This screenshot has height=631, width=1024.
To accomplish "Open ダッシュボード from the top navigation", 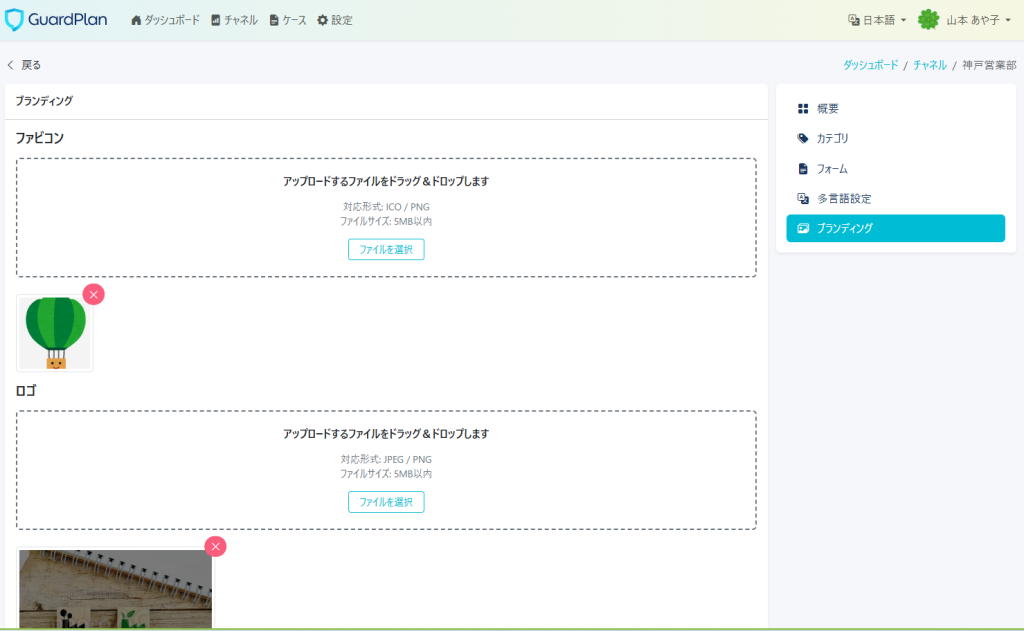I will click(165, 20).
